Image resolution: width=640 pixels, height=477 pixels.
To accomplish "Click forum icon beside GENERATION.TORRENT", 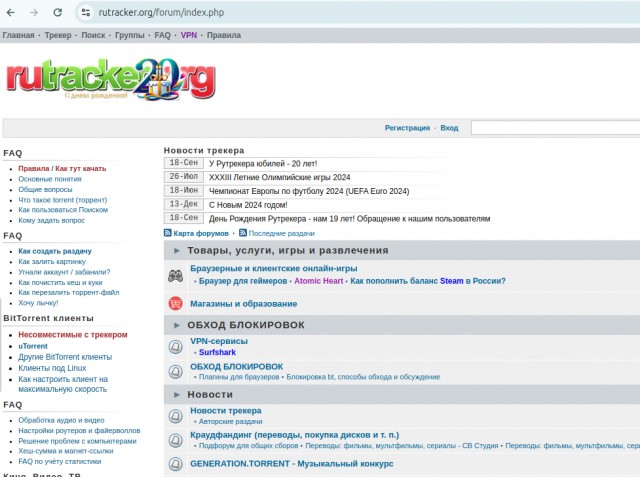I will tap(176, 464).
